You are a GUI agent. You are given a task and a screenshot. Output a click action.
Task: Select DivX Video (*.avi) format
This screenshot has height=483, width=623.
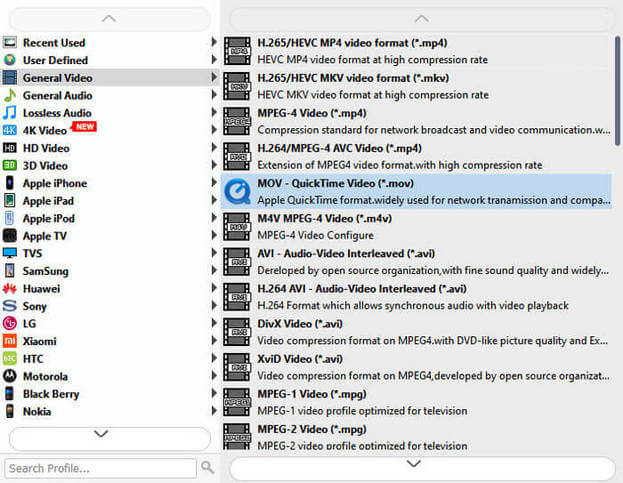tap(416, 332)
